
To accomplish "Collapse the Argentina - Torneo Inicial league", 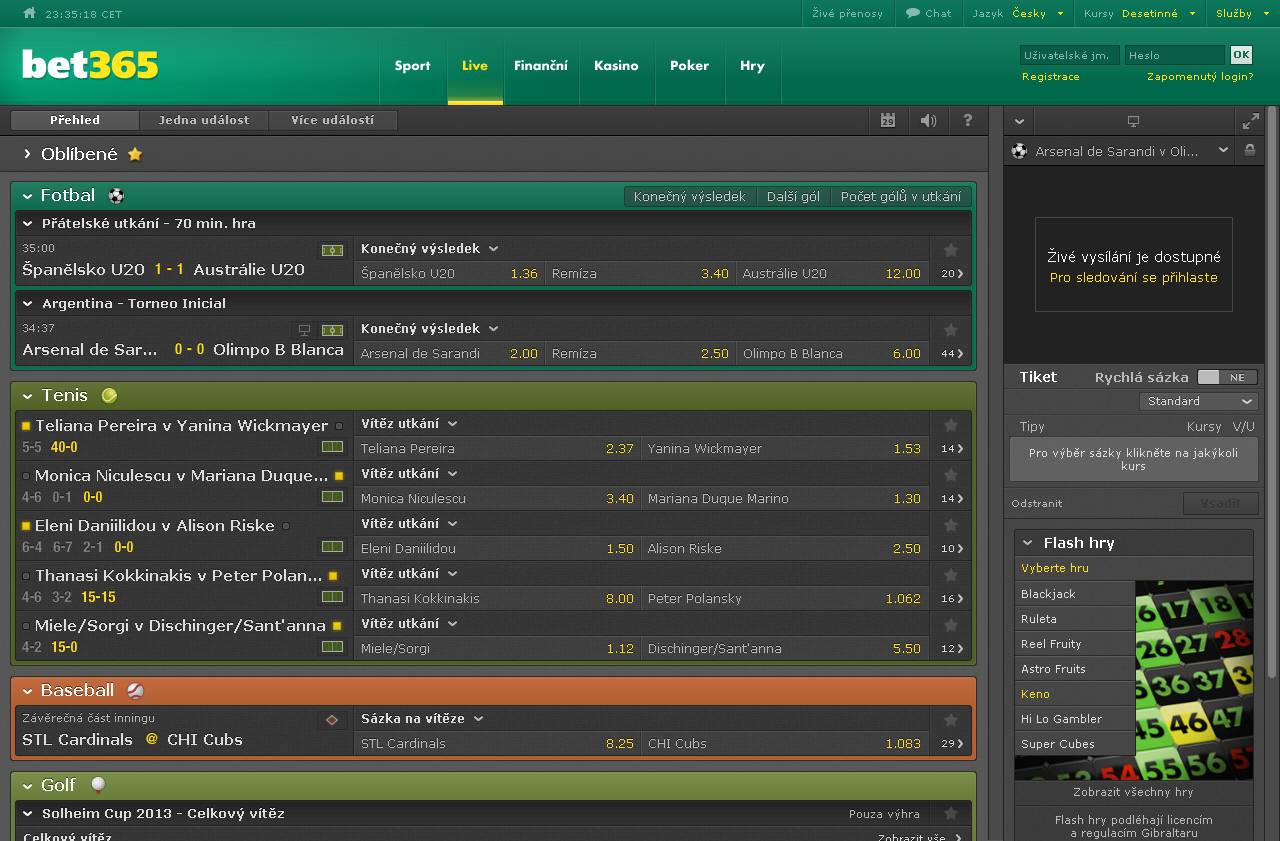I will [28, 304].
